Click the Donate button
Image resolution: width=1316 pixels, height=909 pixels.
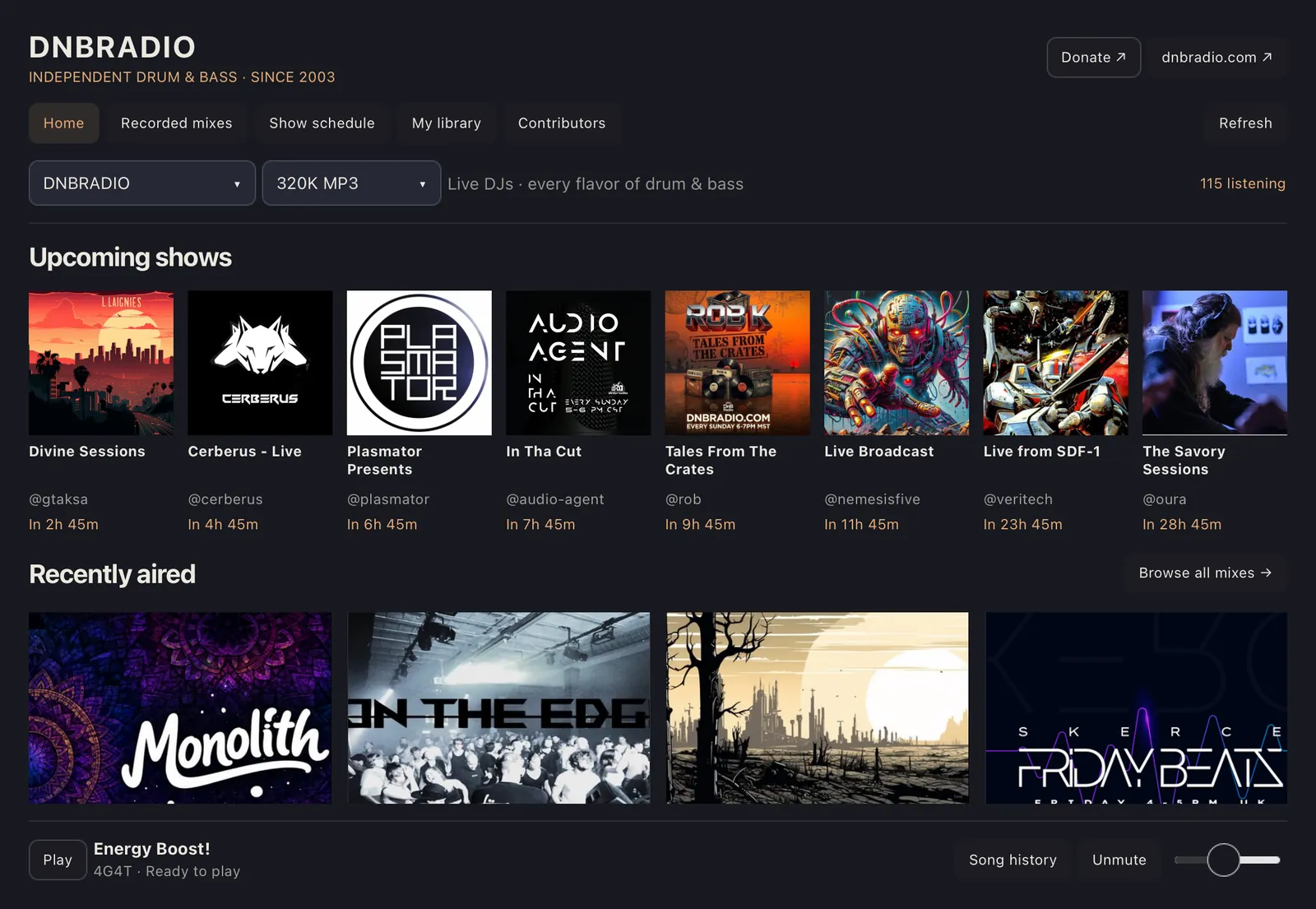pos(1093,58)
